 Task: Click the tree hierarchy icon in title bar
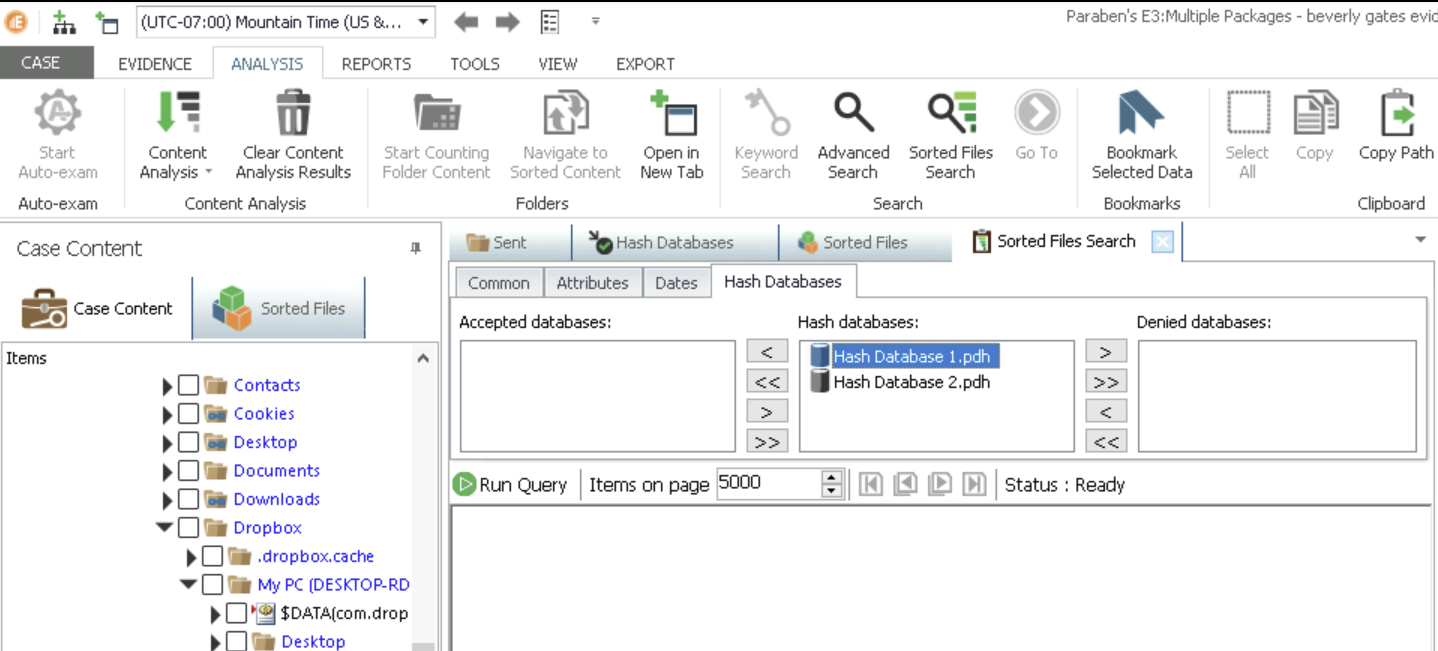pos(64,22)
